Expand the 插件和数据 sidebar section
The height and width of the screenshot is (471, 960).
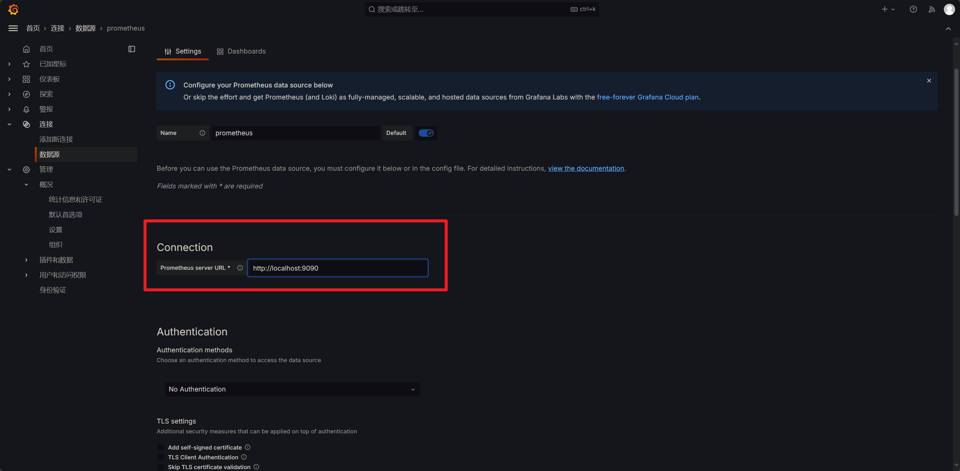click(x=27, y=260)
